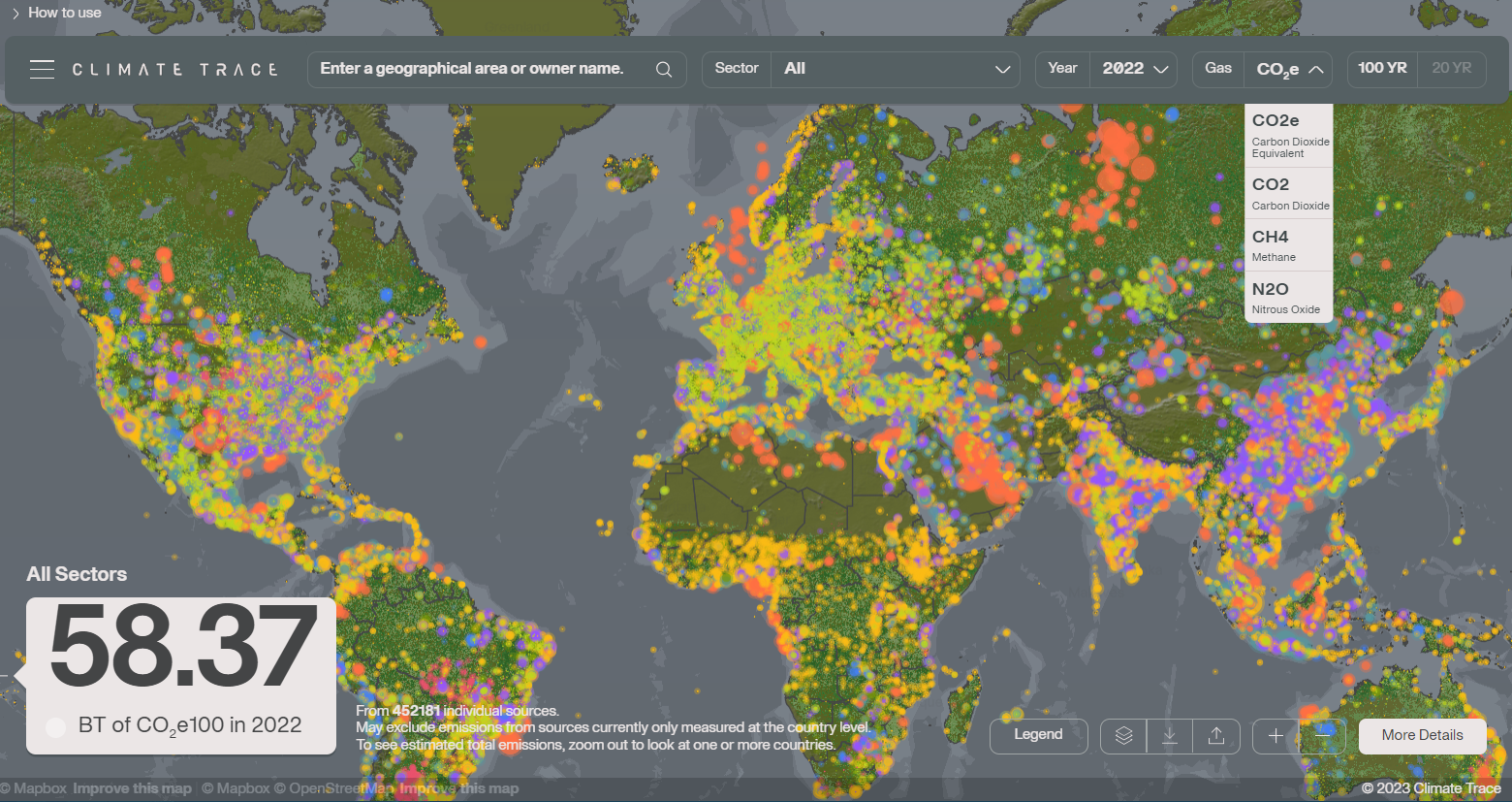Viewport: 1512px width, 802px height.
Task: Choose CO2e Carbon Dioxide Equivalent option
Action: pos(1289,136)
